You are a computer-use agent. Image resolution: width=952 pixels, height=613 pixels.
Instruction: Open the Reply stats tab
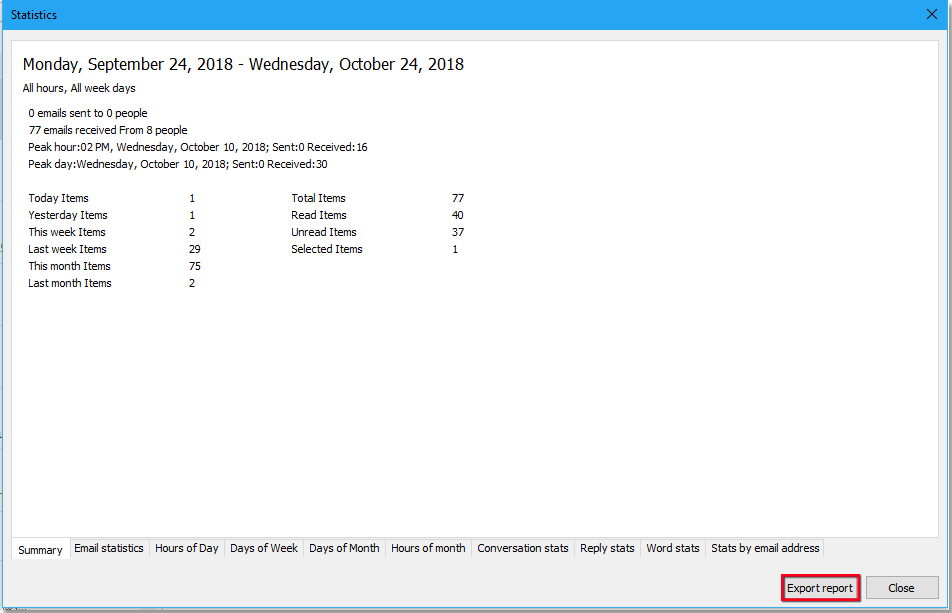pos(607,548)
